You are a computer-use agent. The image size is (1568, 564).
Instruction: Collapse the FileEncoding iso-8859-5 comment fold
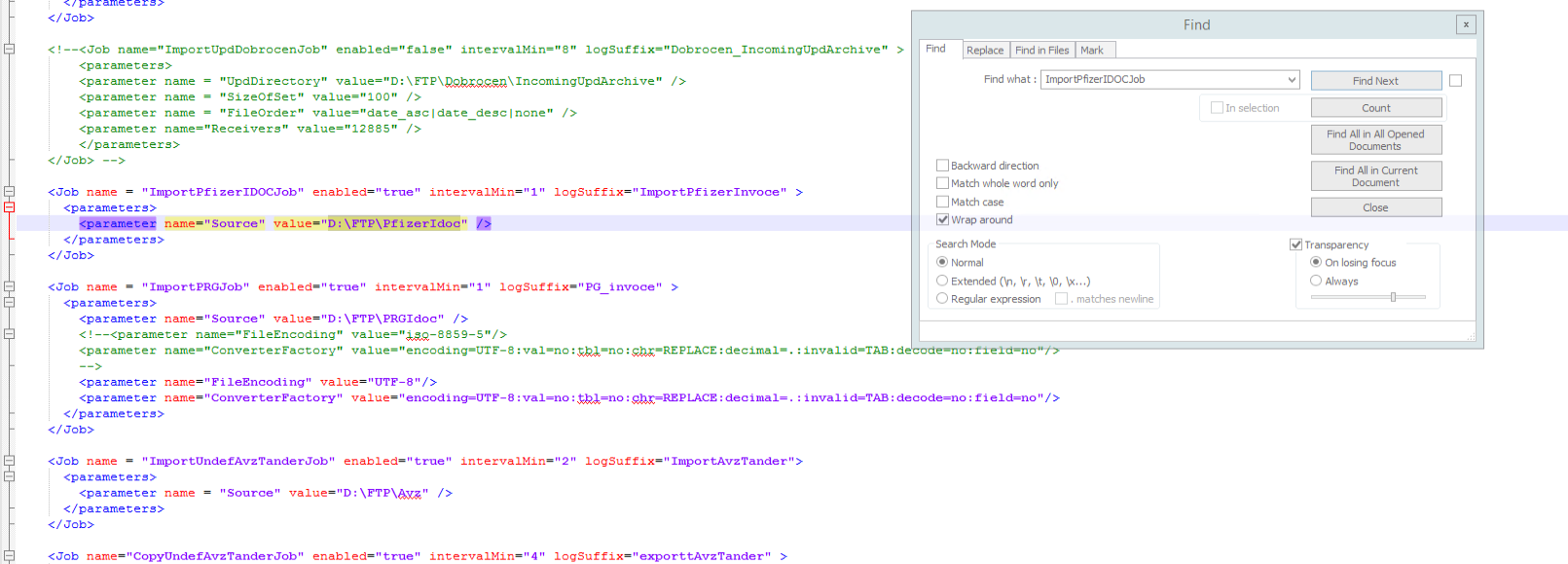9,334
